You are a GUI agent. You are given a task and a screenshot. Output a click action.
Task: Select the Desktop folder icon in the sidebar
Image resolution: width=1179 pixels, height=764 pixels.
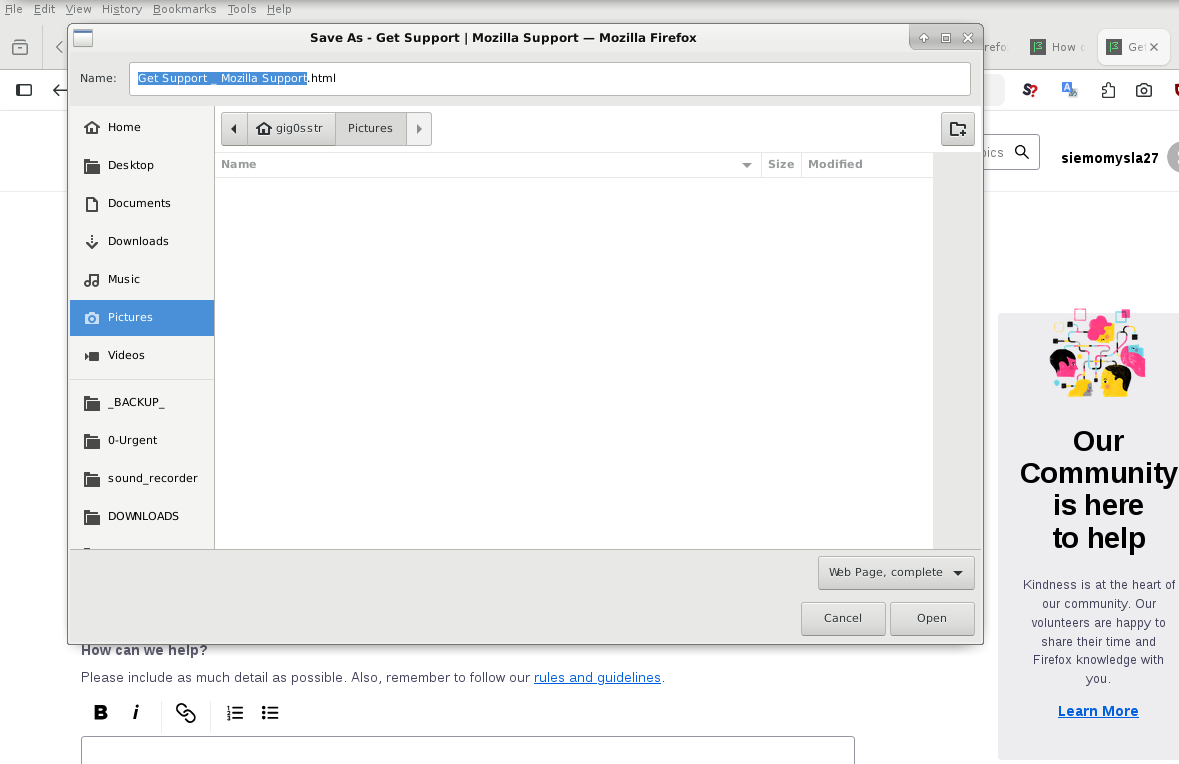pos(92,165)
